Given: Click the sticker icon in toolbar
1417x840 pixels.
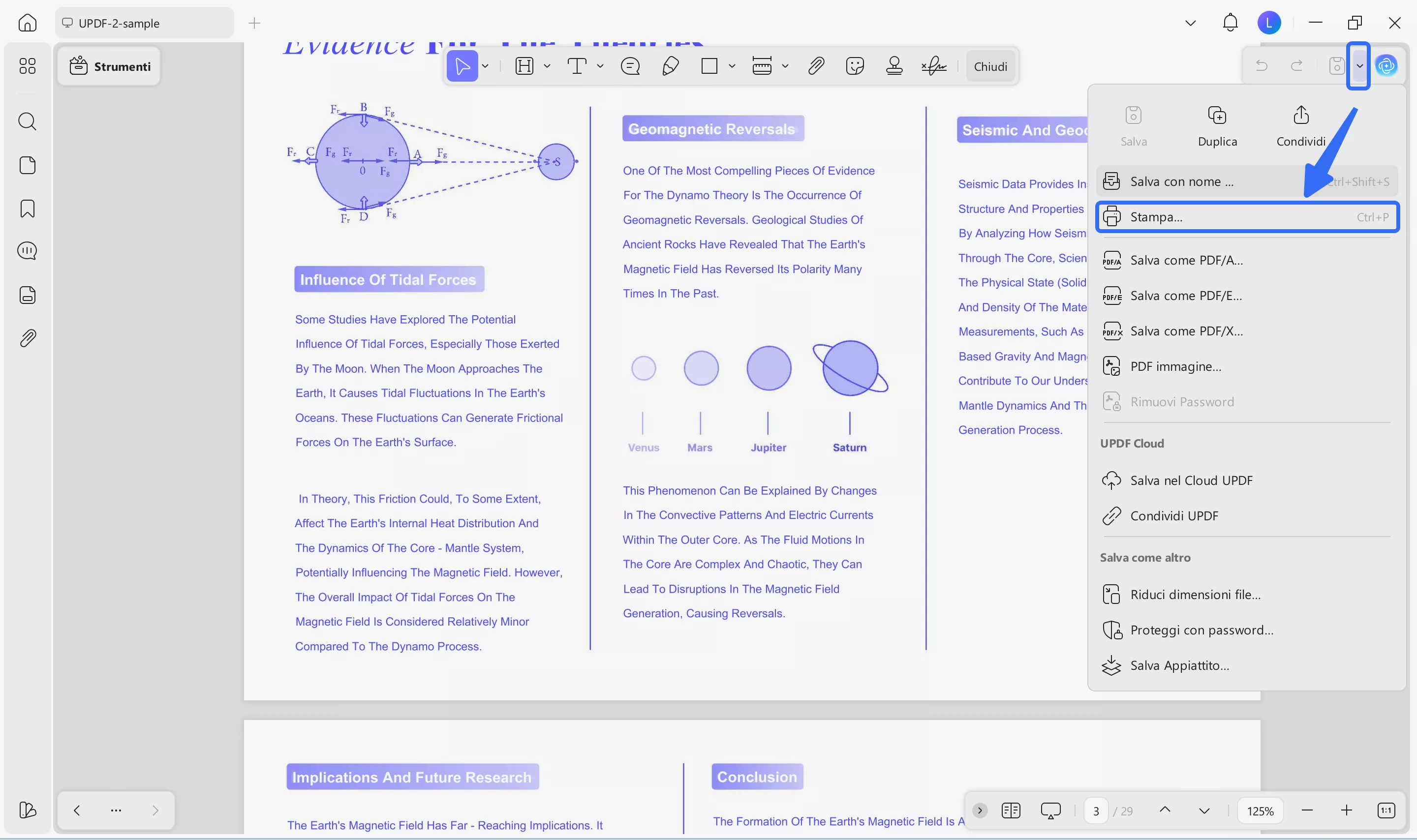Looking at the screenshot, I should tap(854, 66).
